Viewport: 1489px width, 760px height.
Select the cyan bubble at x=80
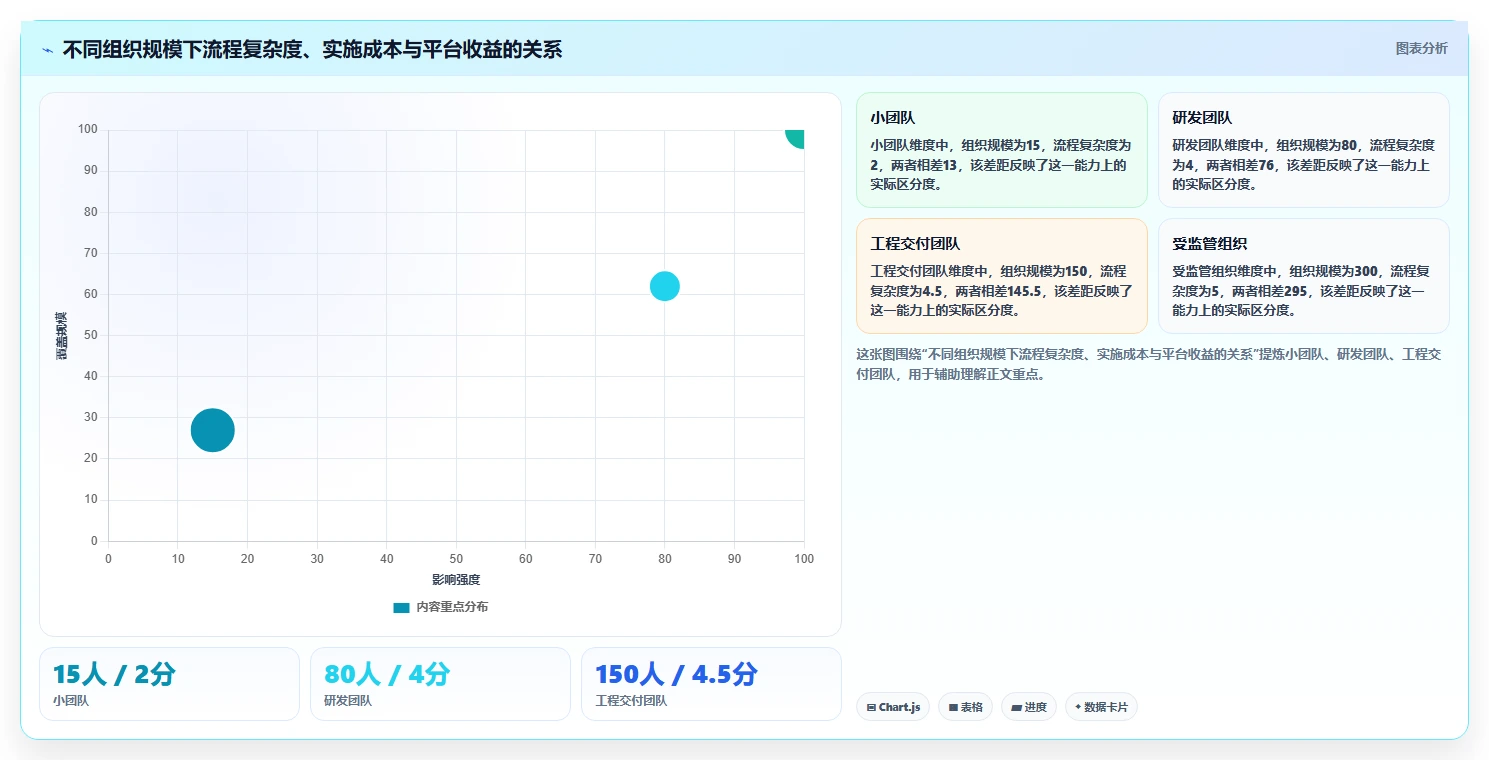click(665, 286)
